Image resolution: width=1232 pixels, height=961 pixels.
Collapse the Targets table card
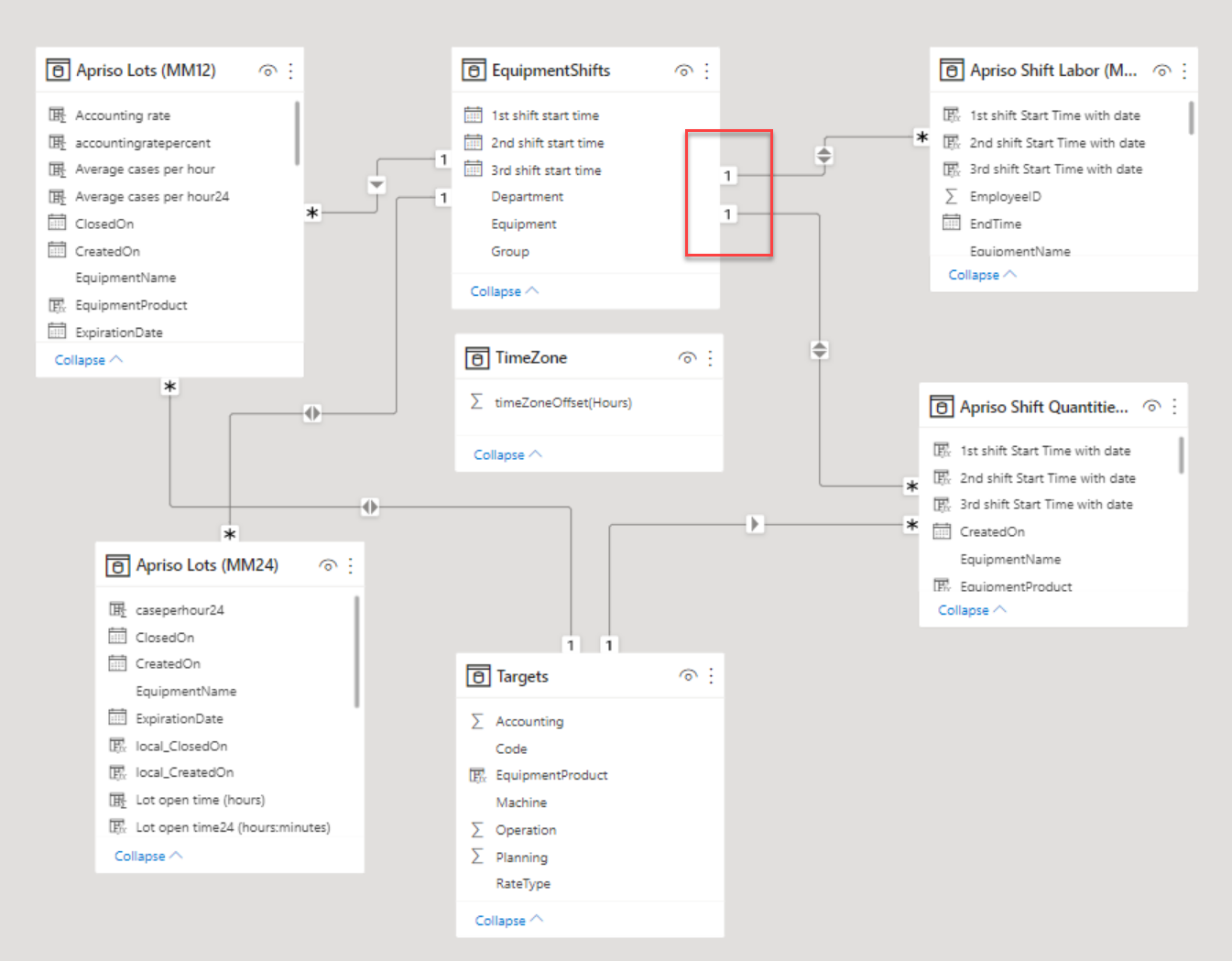(509, 921)
